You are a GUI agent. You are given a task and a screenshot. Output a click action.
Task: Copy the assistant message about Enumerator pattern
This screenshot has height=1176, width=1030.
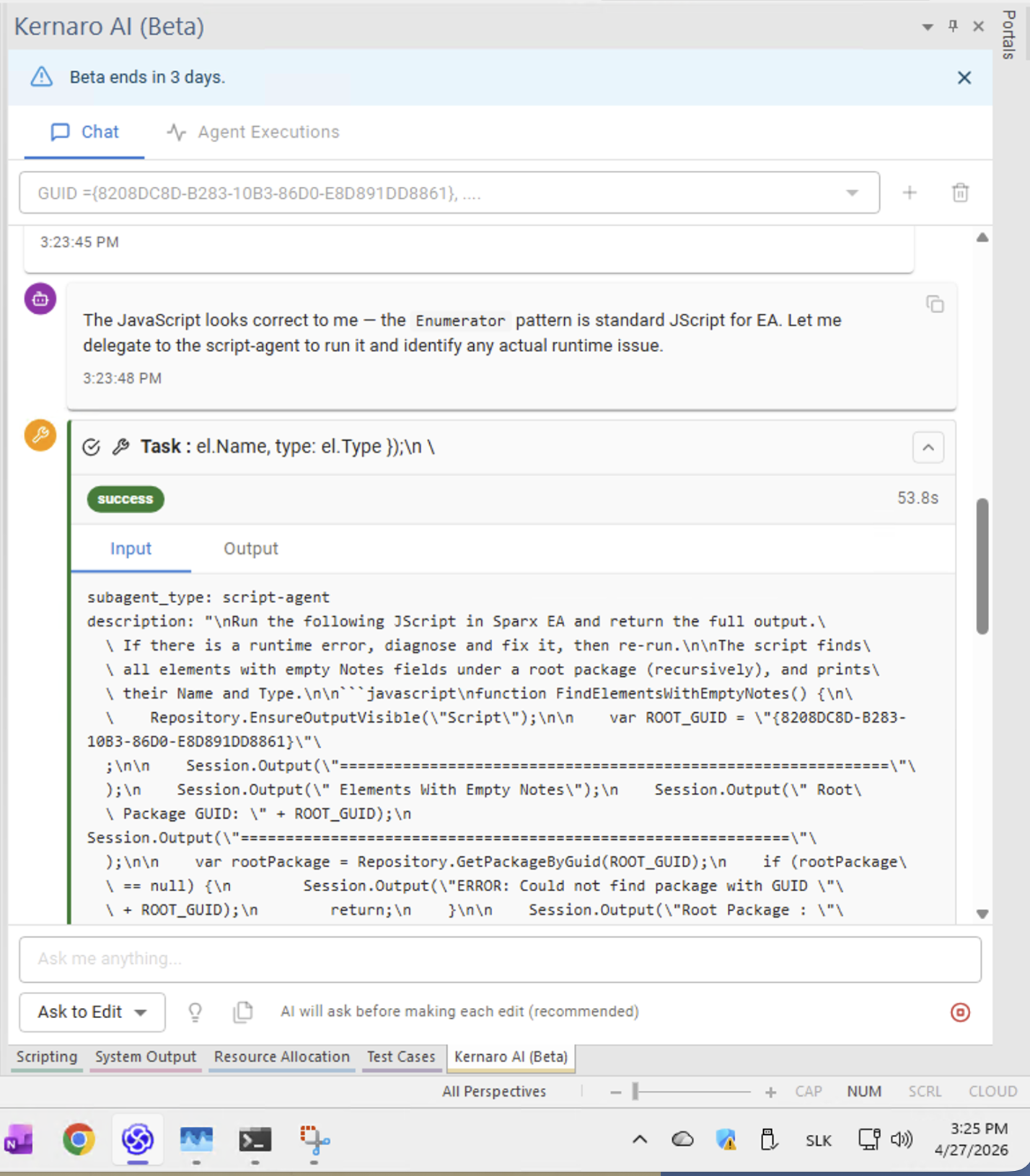pyautogui.click(x=935, y=304)
